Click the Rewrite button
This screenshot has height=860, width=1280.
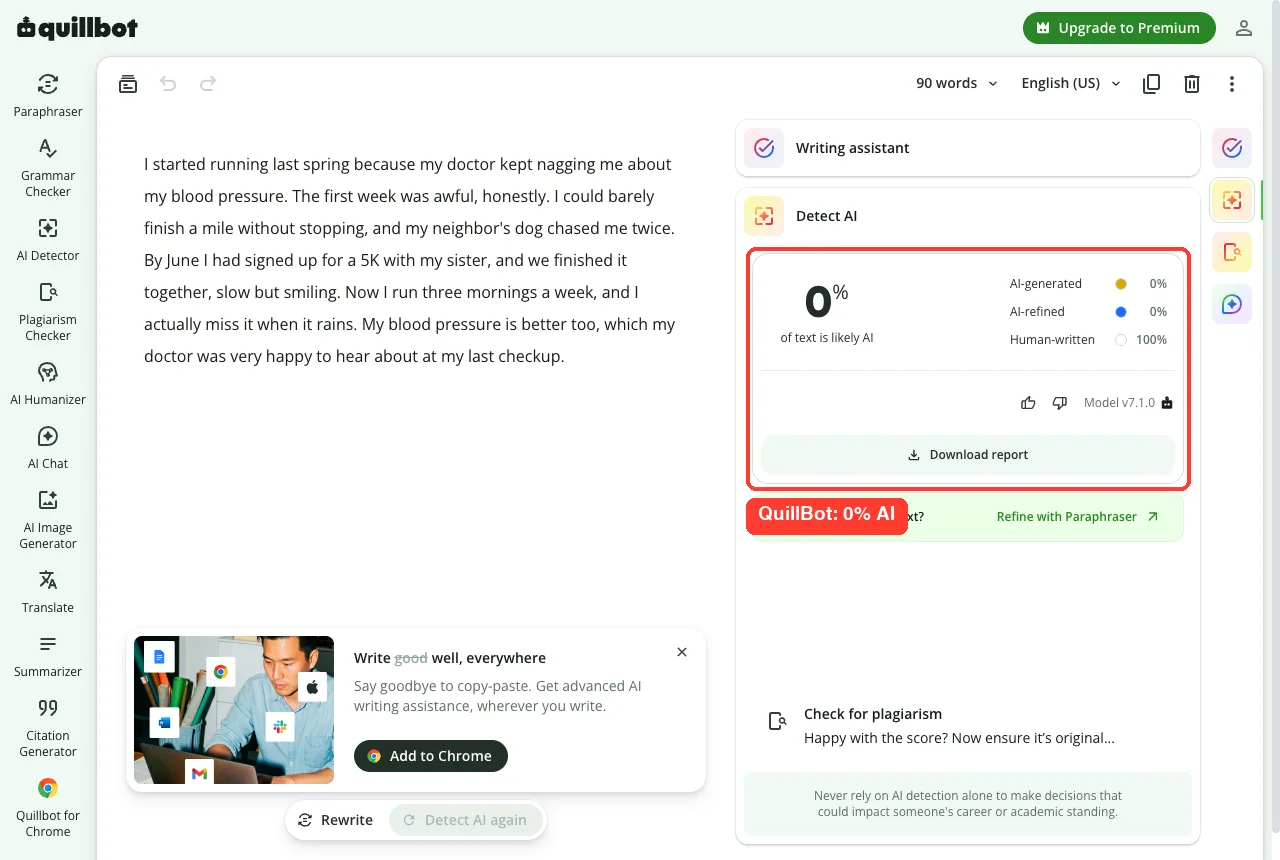336,820
